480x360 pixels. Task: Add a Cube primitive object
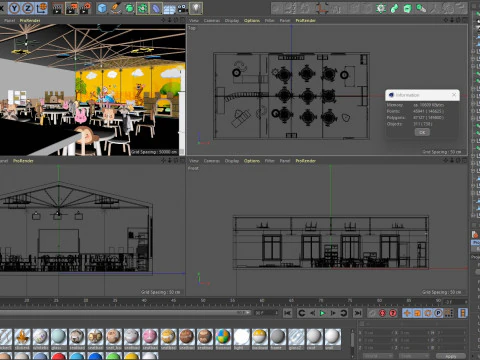[x=102, y=8]
